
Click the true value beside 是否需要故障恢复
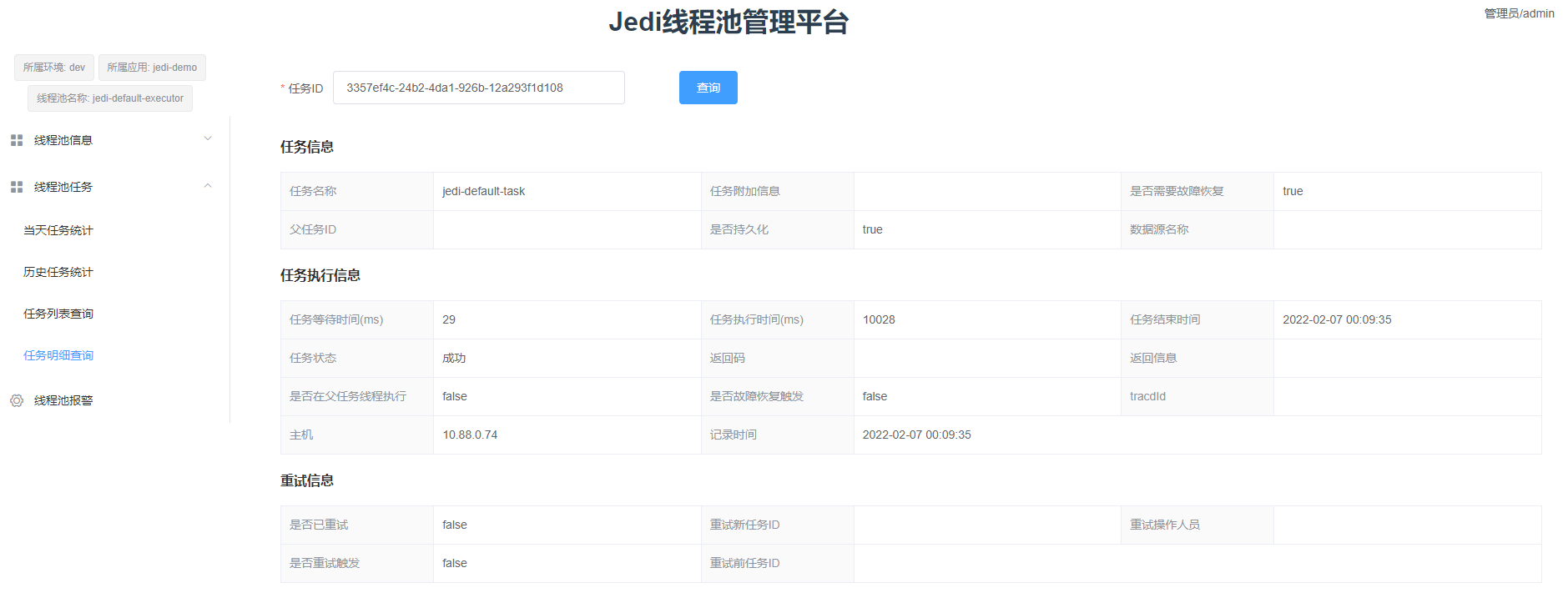pos(1293,191)
